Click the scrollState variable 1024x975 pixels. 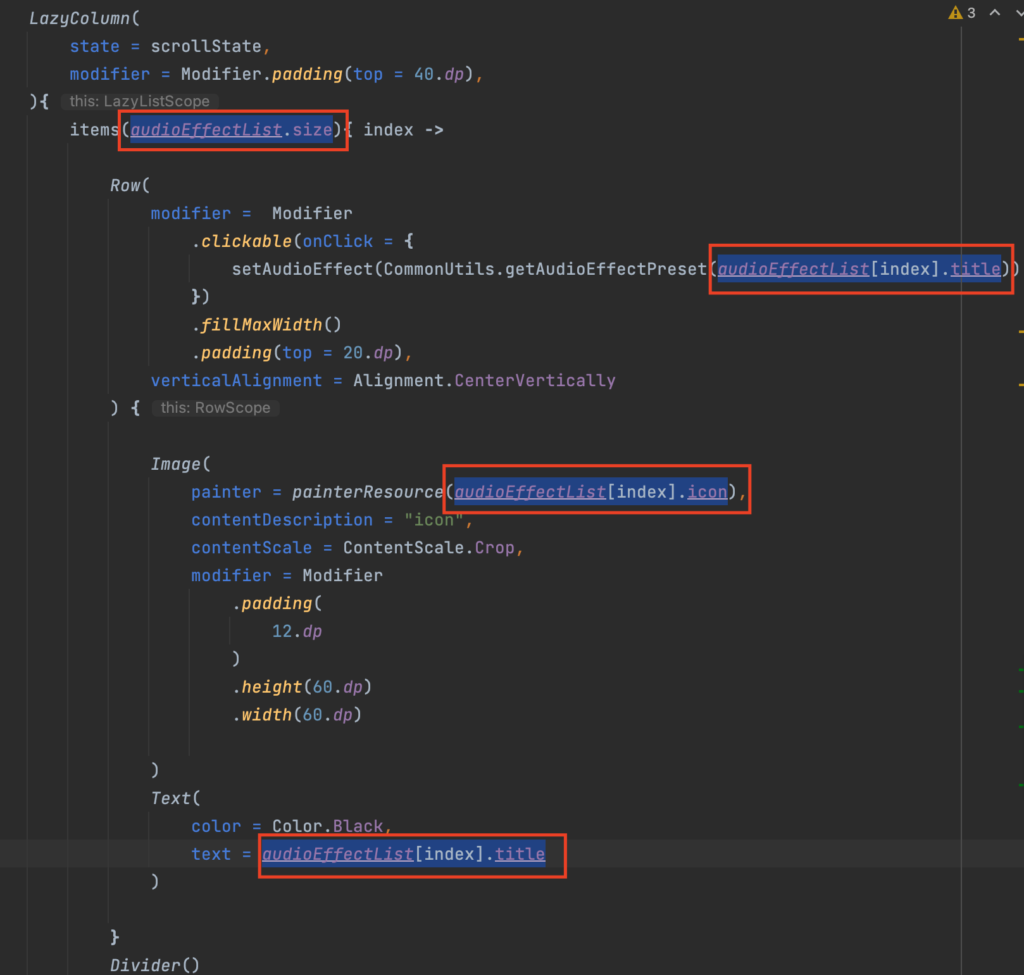tap(216, 46)
